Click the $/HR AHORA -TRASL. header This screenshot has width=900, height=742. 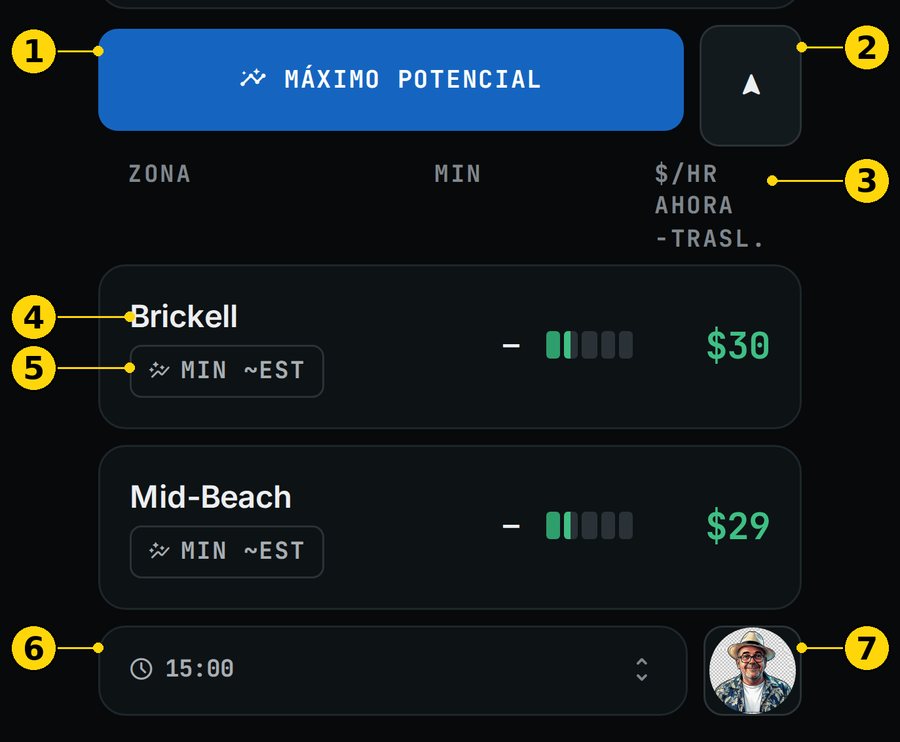coord(709,206)
